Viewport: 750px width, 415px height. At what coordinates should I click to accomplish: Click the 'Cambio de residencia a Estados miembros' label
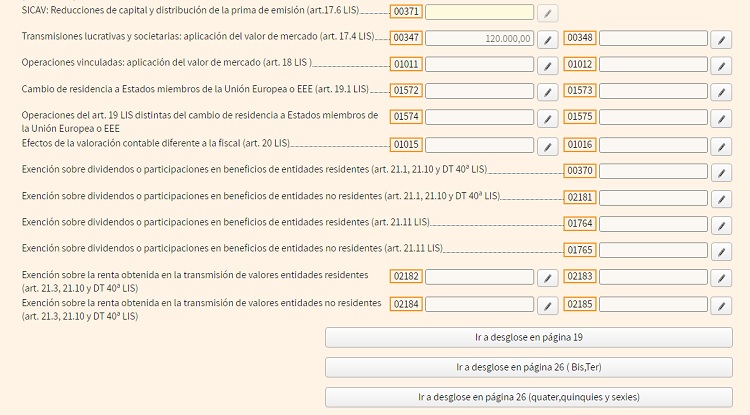(195, 89)
